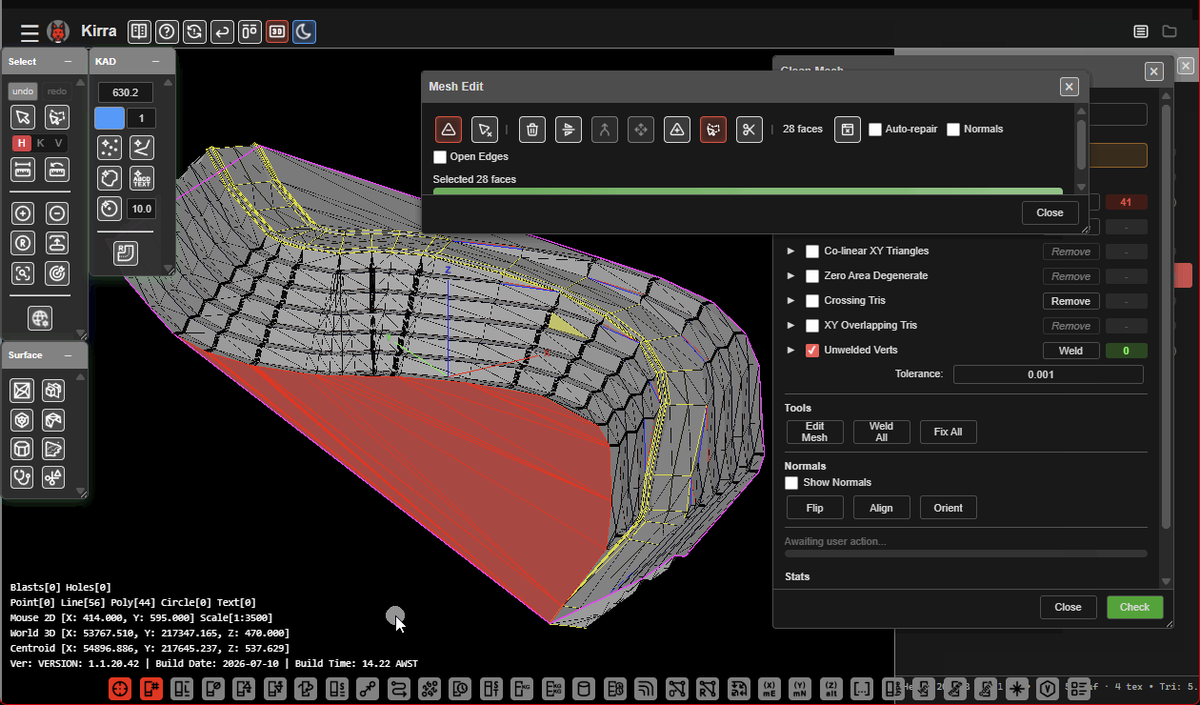Click the circled R reset view icon
This screenshot has height=705, width=1200.
(x=24, y=243)
